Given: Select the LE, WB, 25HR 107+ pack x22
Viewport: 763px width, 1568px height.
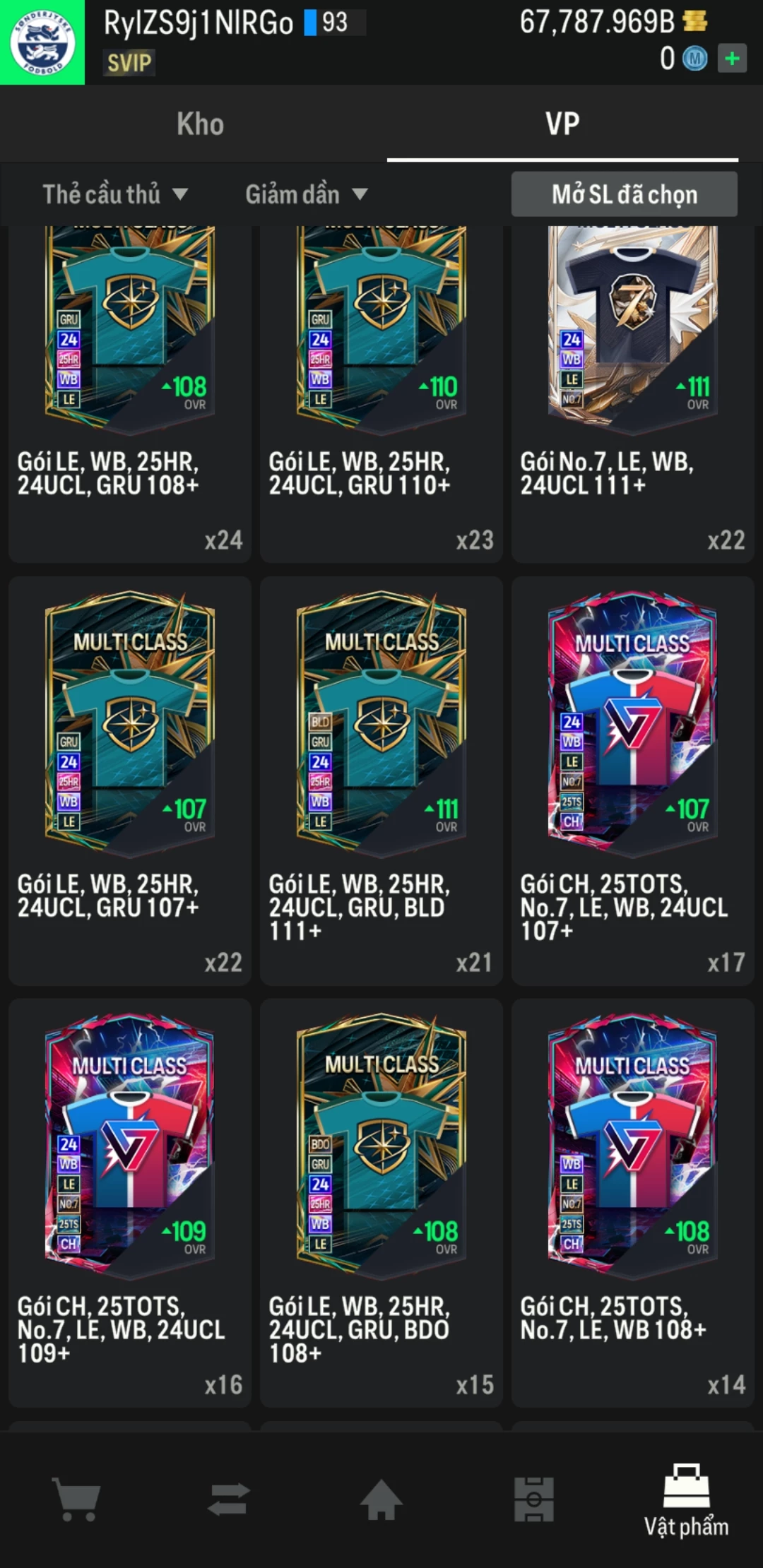Looking at the screenshot, I should pyautogui.click(x=130, y=780).
